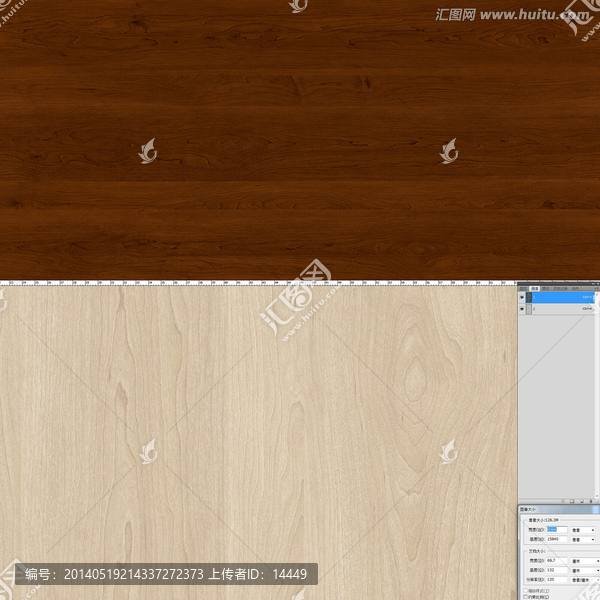This screenshot has width=600, height=600.
Task: Open pixel width unit dropdown
Action: [x=583, y=530]
